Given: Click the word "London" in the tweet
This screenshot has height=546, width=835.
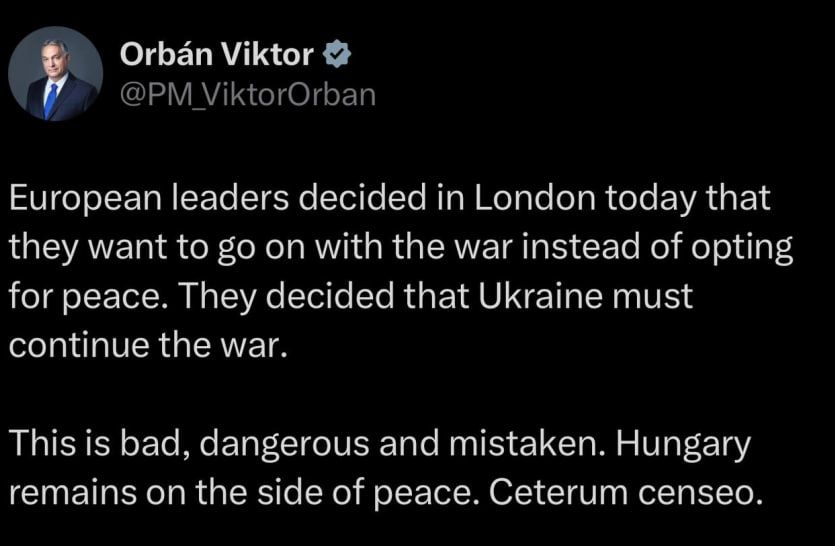Looking at the screenshot, I should click(534, 197).
